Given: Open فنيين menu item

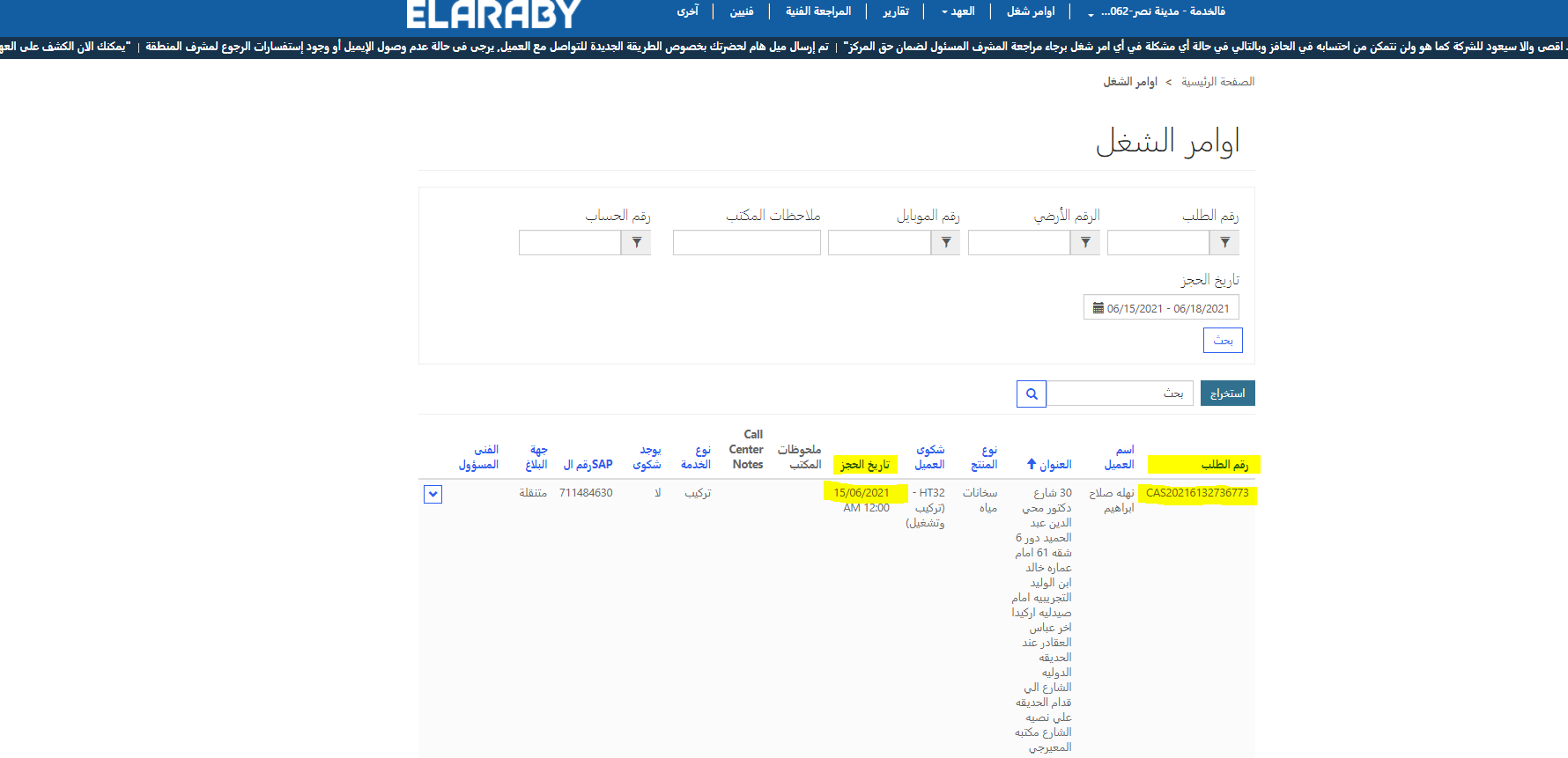Looking at the screenshot, I should (x=742, y=11).
